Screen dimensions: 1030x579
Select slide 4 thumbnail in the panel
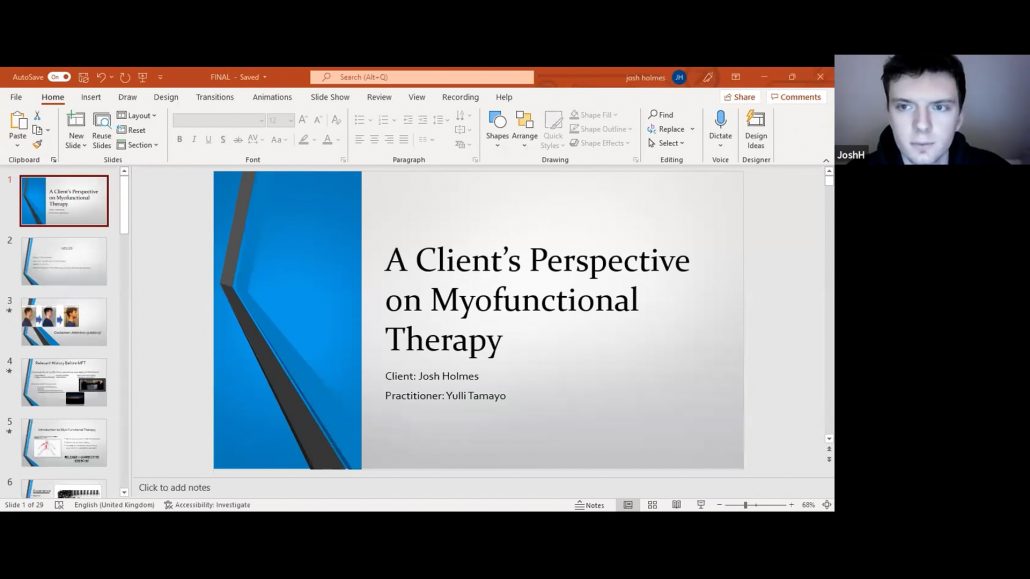pos(64,382)
